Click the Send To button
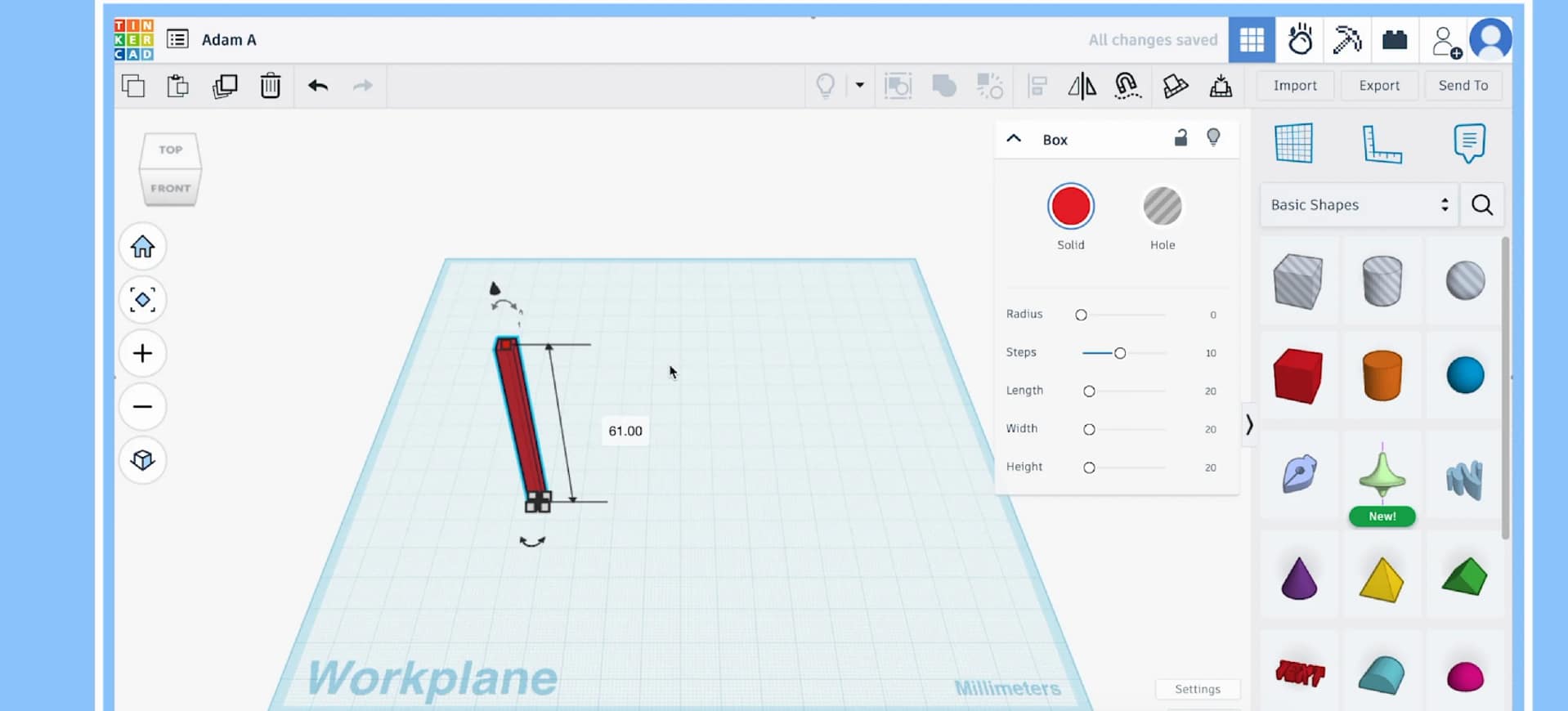The height and width of the screenshot is (711, 1568). [x=1463, y=85]
